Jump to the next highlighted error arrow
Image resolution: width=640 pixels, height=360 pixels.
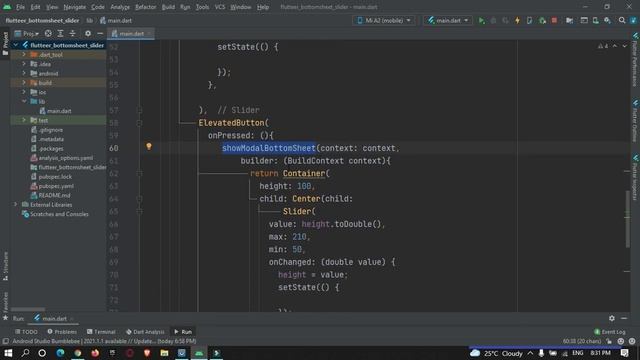(625, 46)
